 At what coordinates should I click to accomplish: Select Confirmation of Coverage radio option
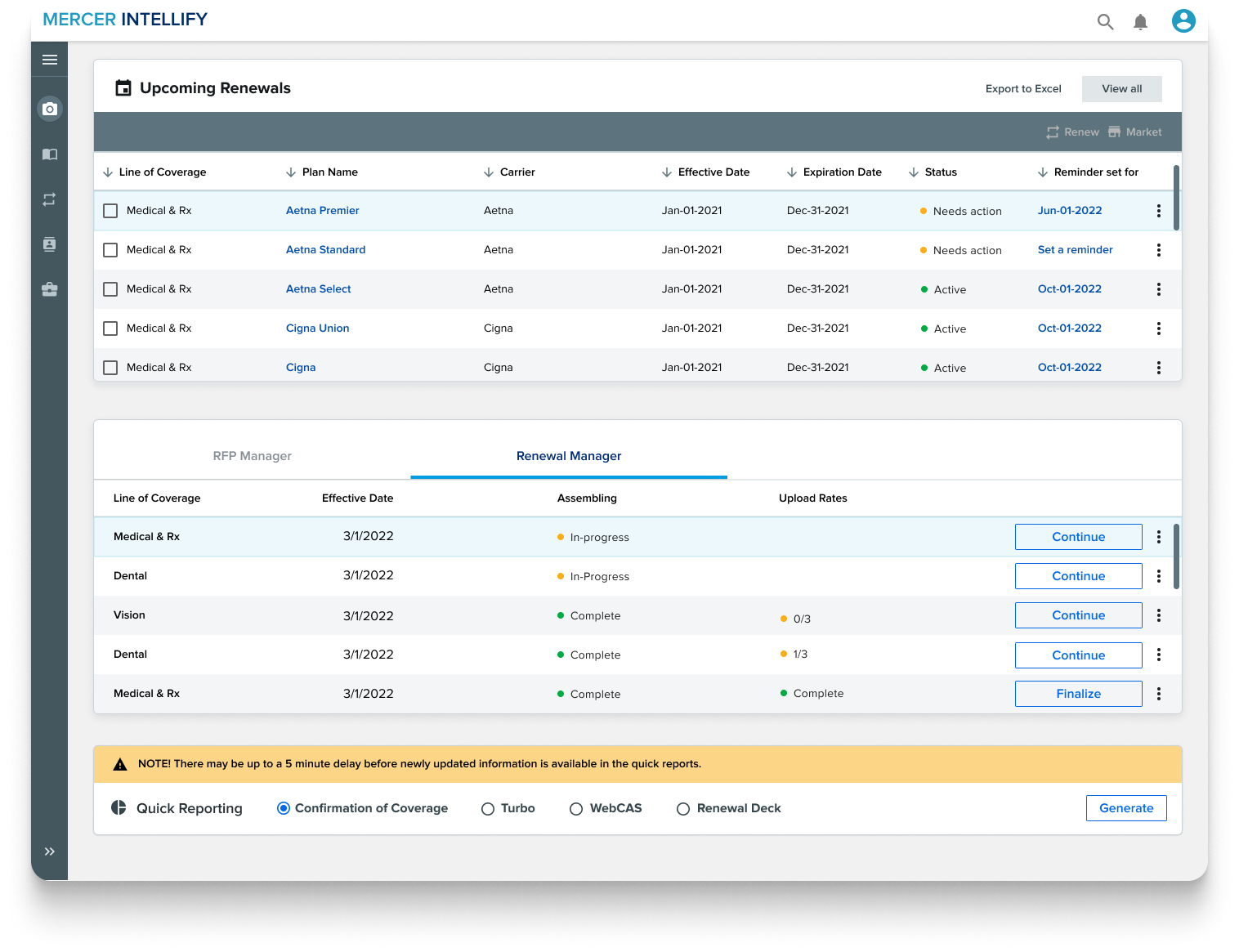click(x=284, y=808)
